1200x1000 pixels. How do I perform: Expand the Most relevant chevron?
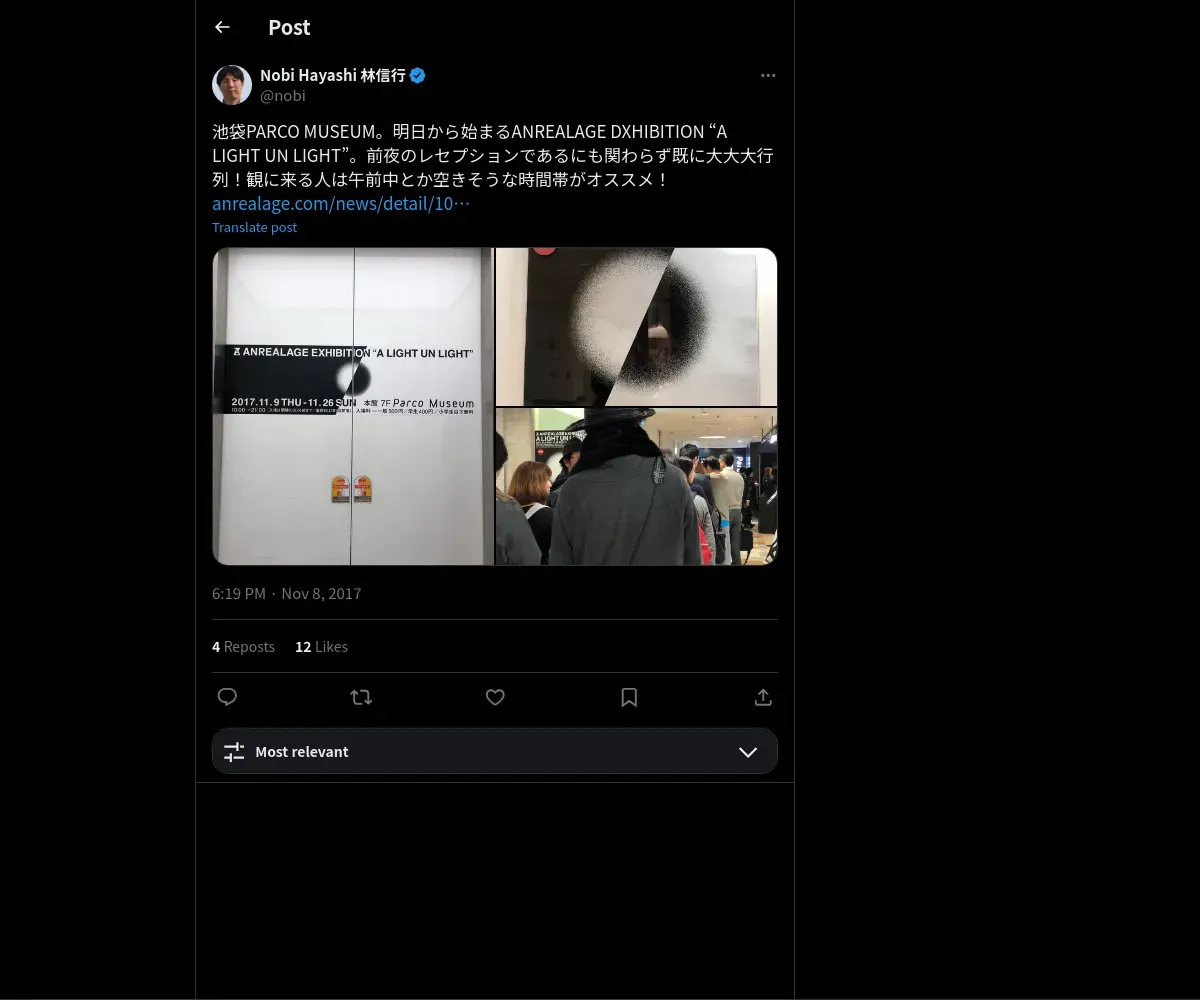[x=748, y=752]
